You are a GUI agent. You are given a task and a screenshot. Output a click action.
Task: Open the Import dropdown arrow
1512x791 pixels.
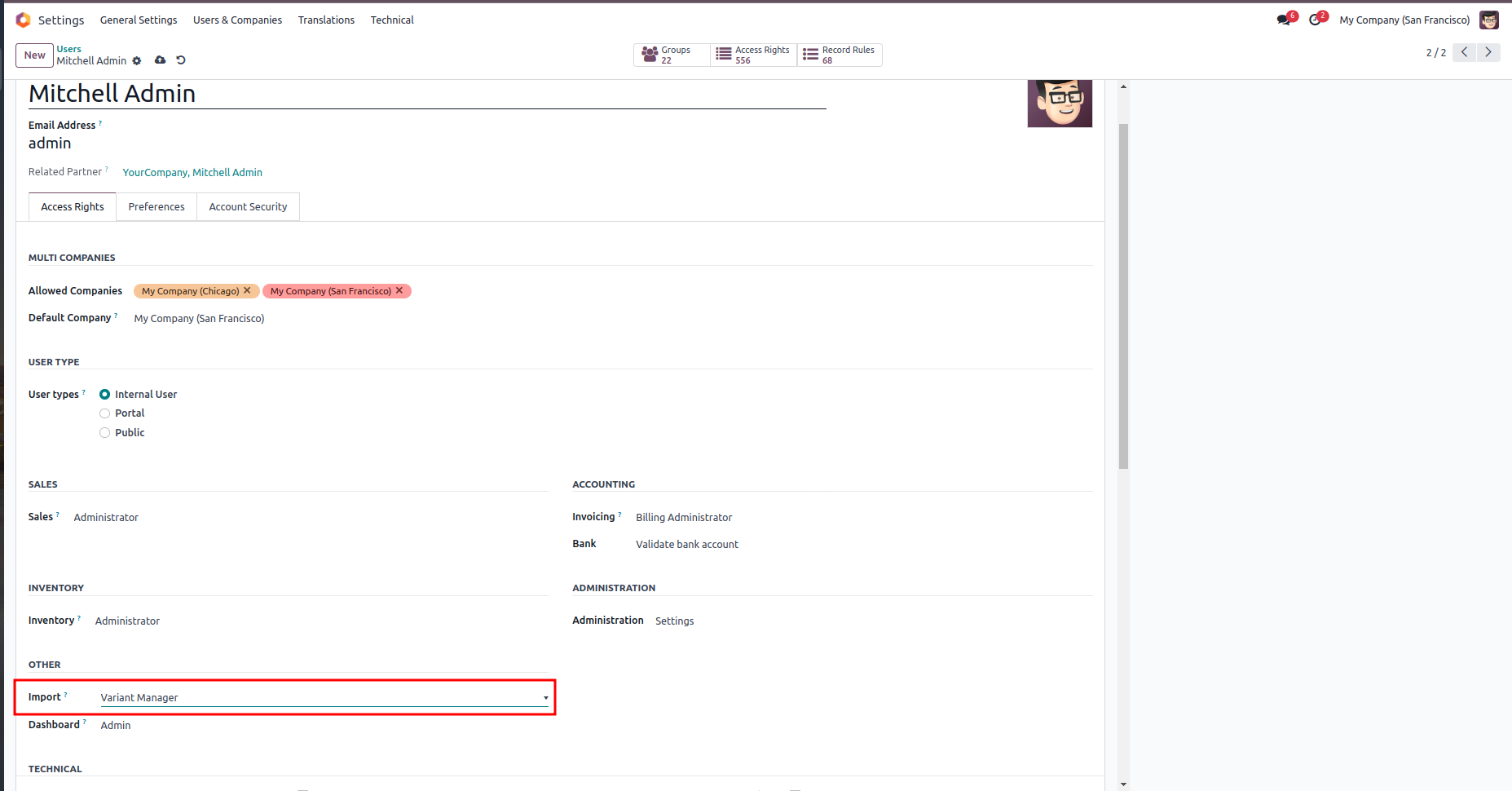546,698
